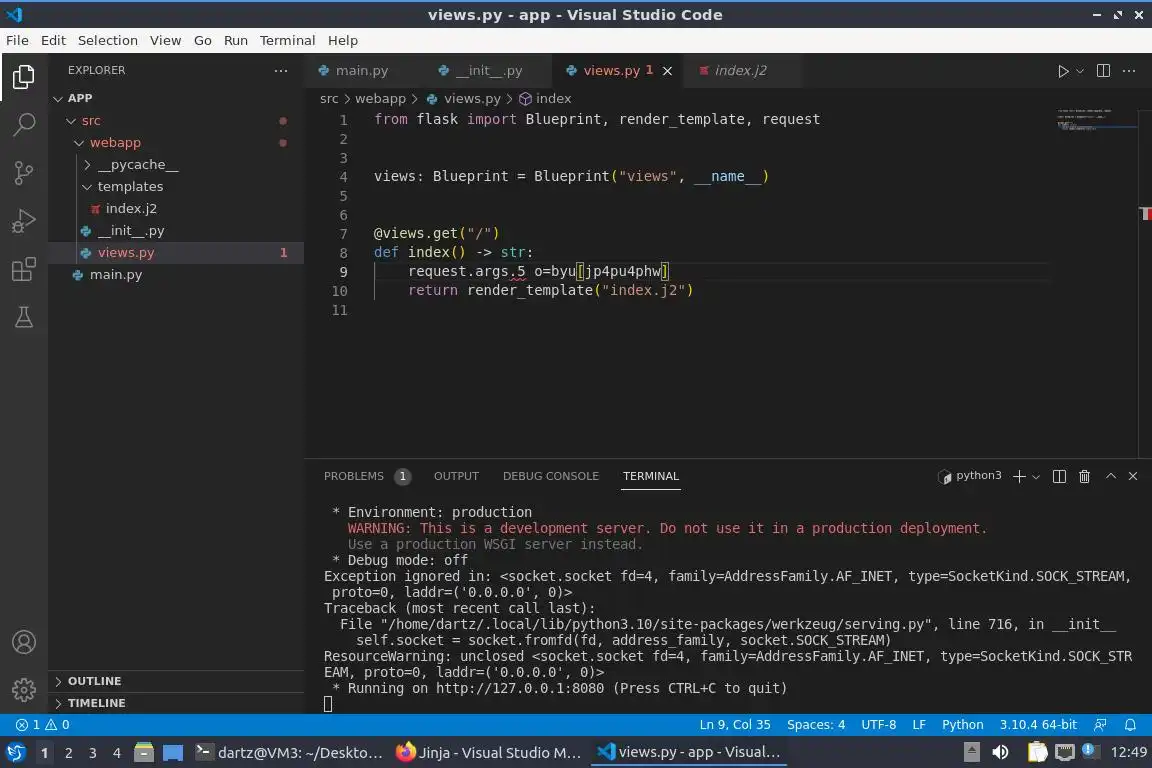The width and height of the screenshot is (1152, 768).
Task: Expand the OUTLINE section
Action: pyautogui.click(x=176, y=681)
